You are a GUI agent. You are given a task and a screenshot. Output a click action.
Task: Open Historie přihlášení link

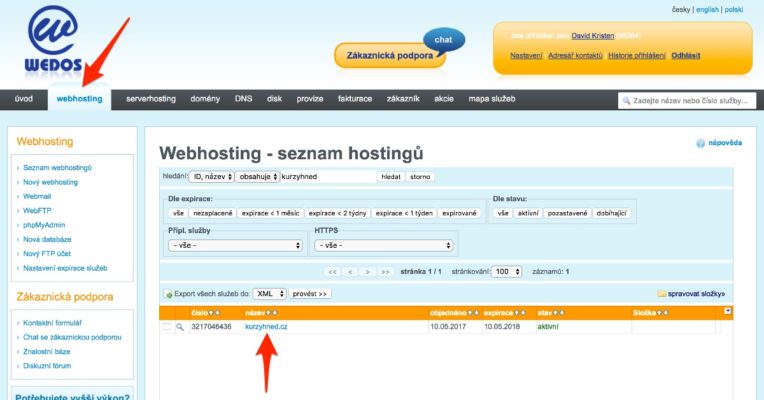637,56
